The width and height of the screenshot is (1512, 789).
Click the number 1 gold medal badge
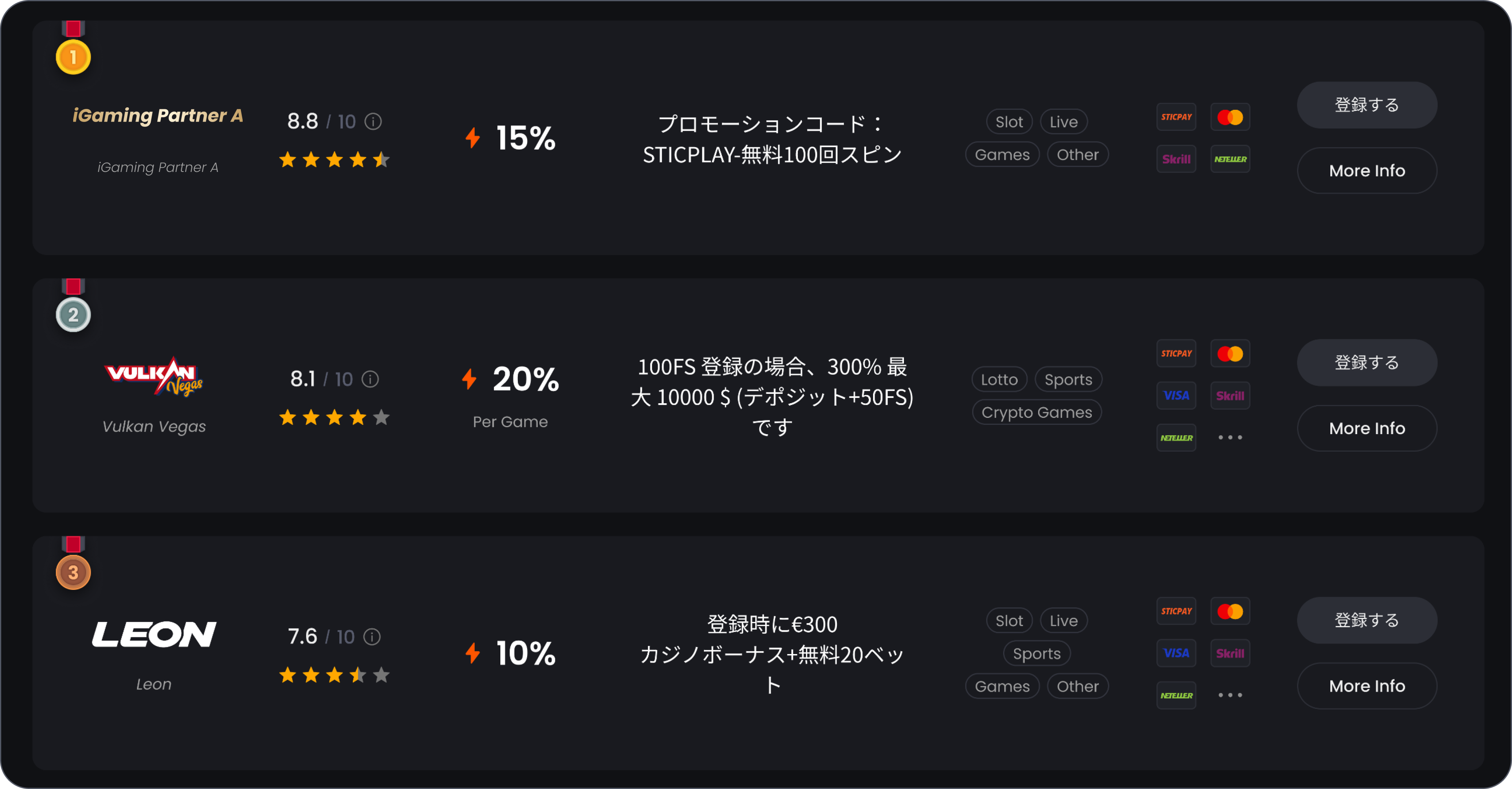[x=74, y=57]
